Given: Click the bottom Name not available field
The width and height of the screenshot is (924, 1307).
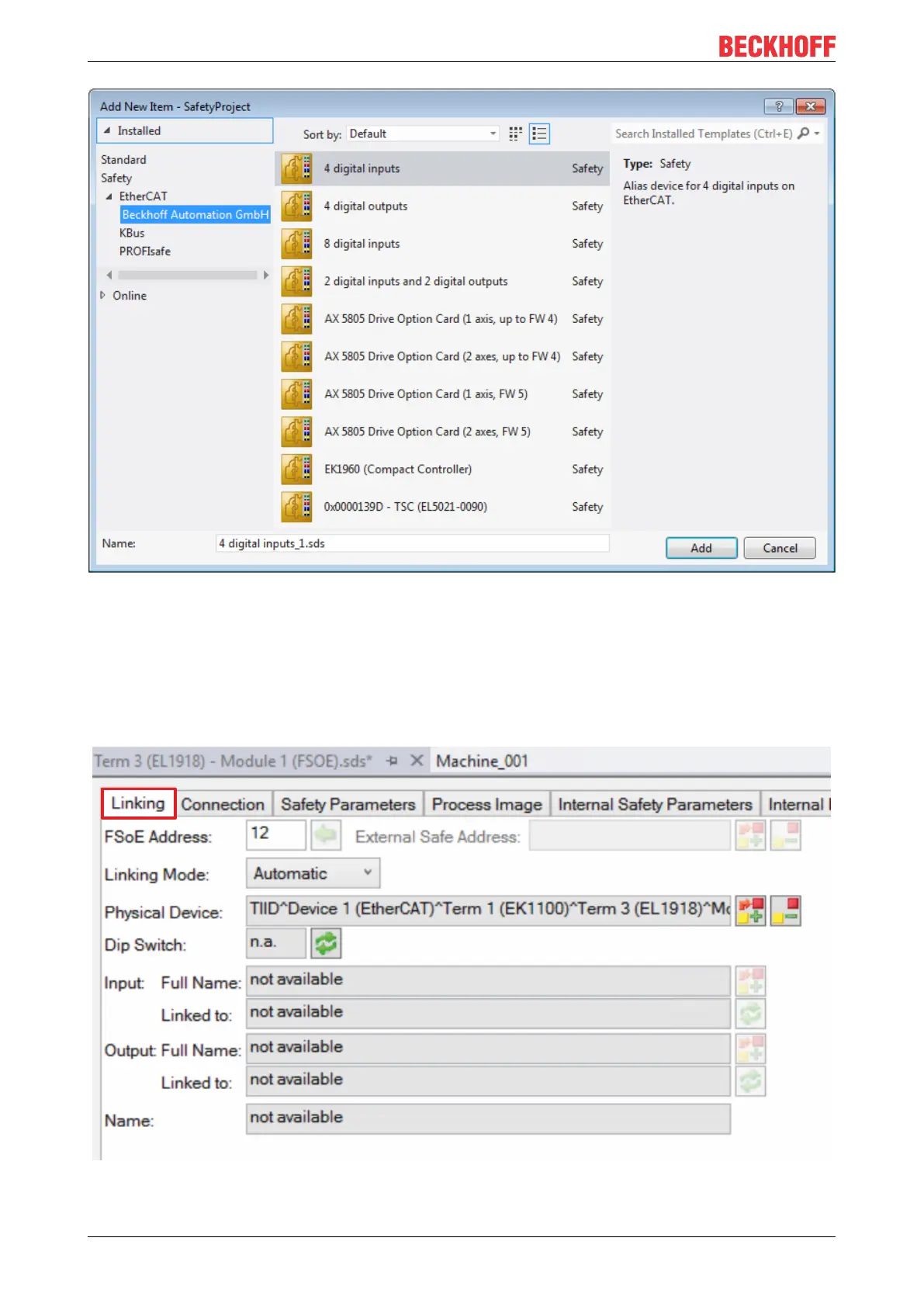Looking at the screenshot, I should coord(489,1118).
